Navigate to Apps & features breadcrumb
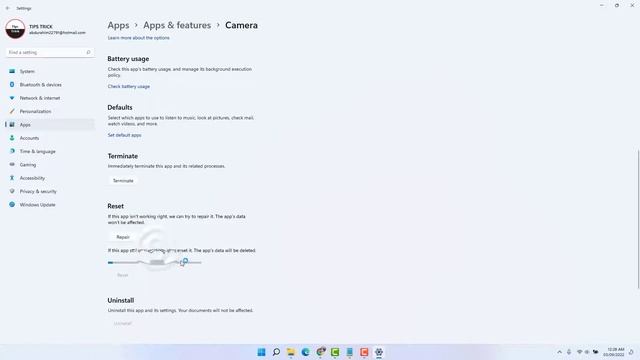640x360 pixels. click(177, 25)
